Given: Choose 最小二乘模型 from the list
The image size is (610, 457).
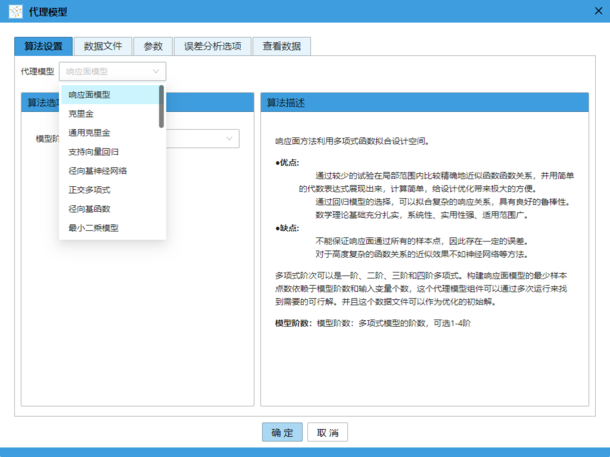Looking at the screenshot, I should [110, 228].
